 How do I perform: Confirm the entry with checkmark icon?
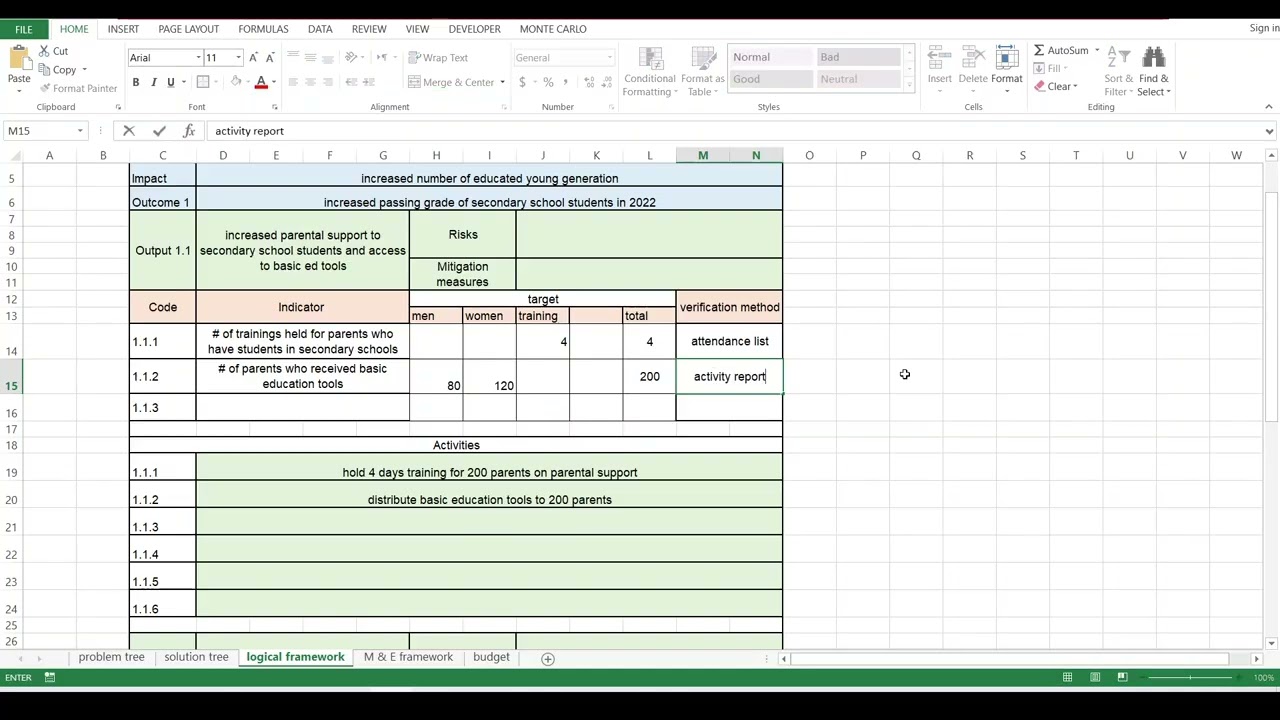tap(159, 131)
